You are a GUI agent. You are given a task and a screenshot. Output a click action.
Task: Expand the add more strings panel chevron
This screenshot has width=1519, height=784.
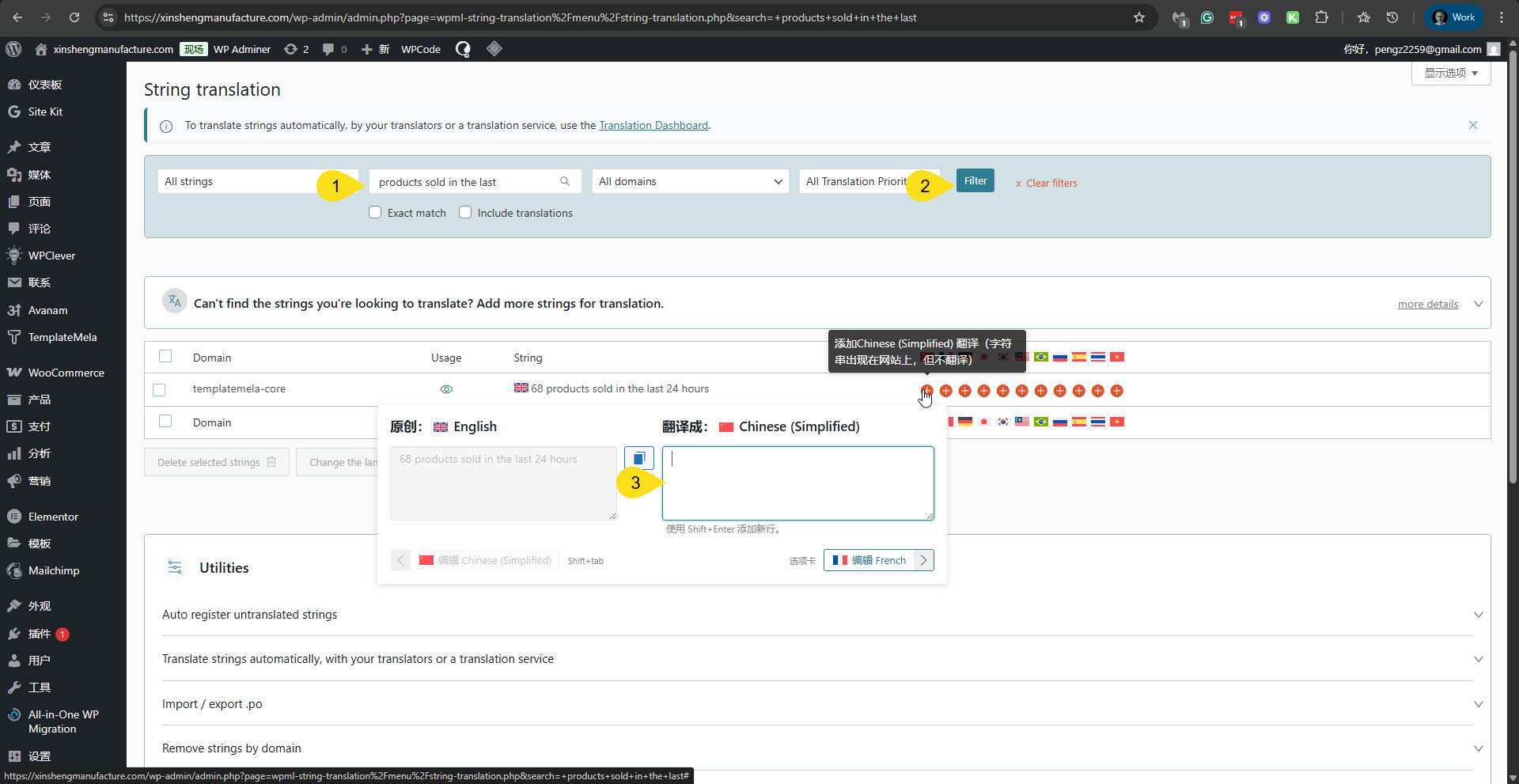click(x=1478, y=304)
